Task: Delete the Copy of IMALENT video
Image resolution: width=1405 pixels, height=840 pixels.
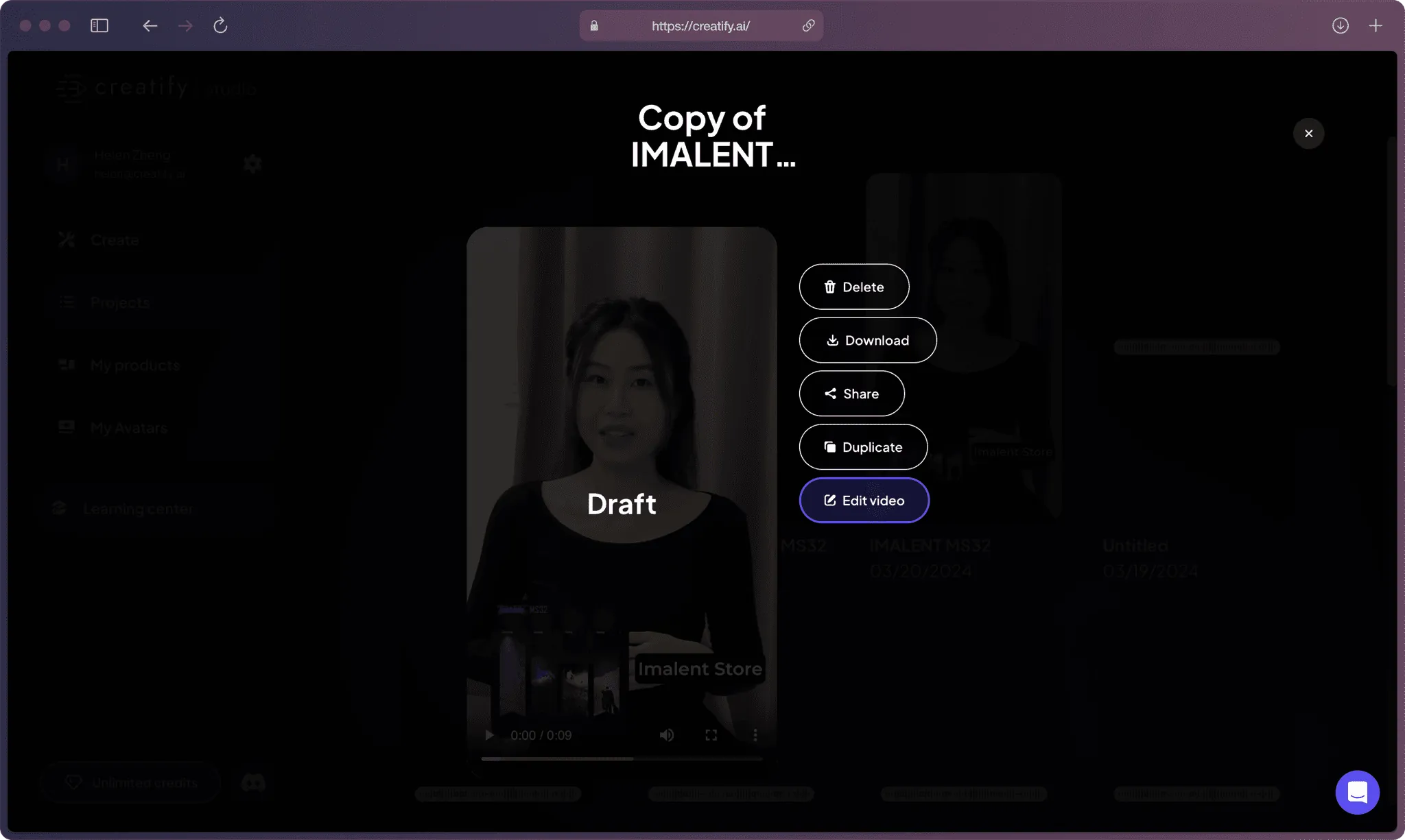Action: (854, 287)
